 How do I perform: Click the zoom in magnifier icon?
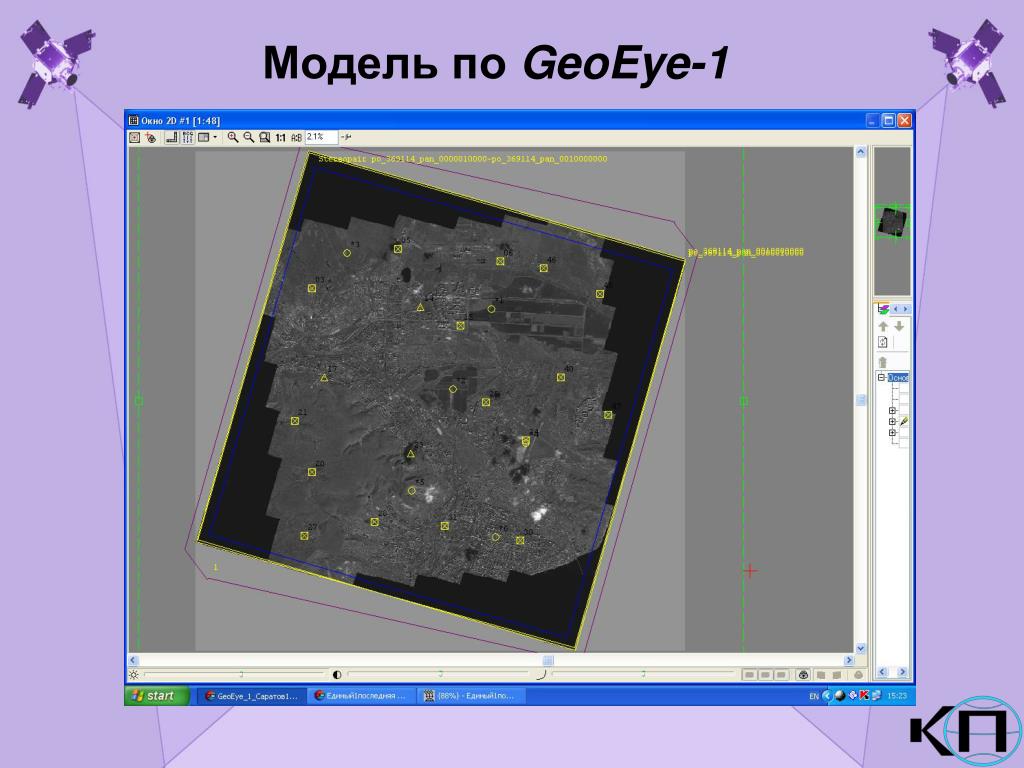232,137
